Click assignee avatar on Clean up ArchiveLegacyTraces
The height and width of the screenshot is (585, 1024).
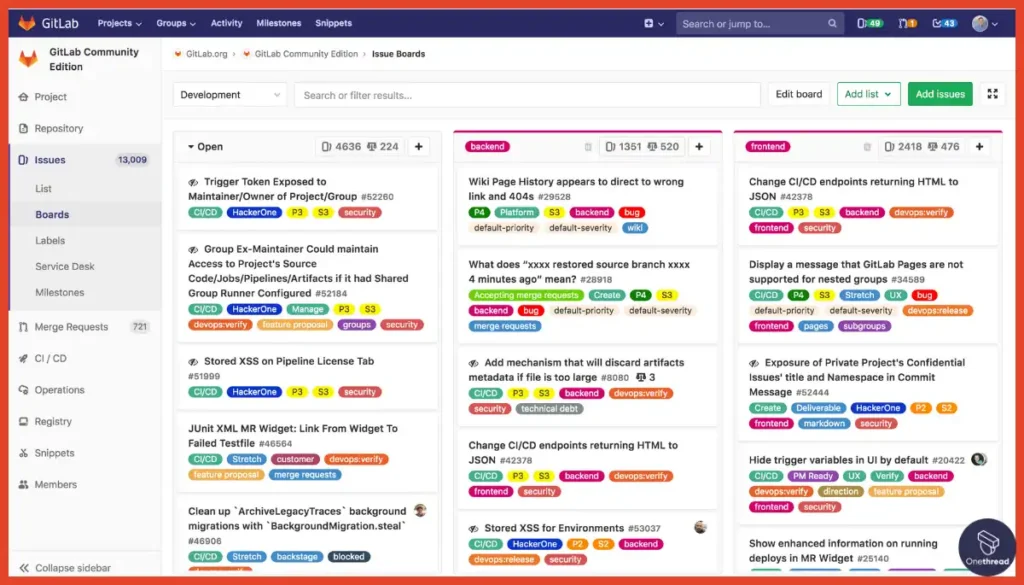(420, 511)
